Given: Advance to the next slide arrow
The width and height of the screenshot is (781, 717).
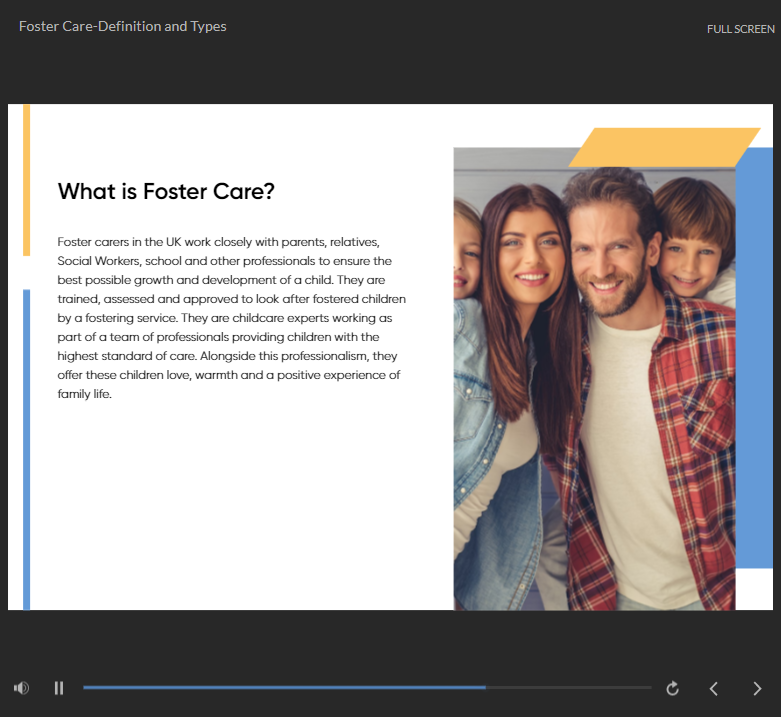Looking at the screenshot, I should click(757, 688).
